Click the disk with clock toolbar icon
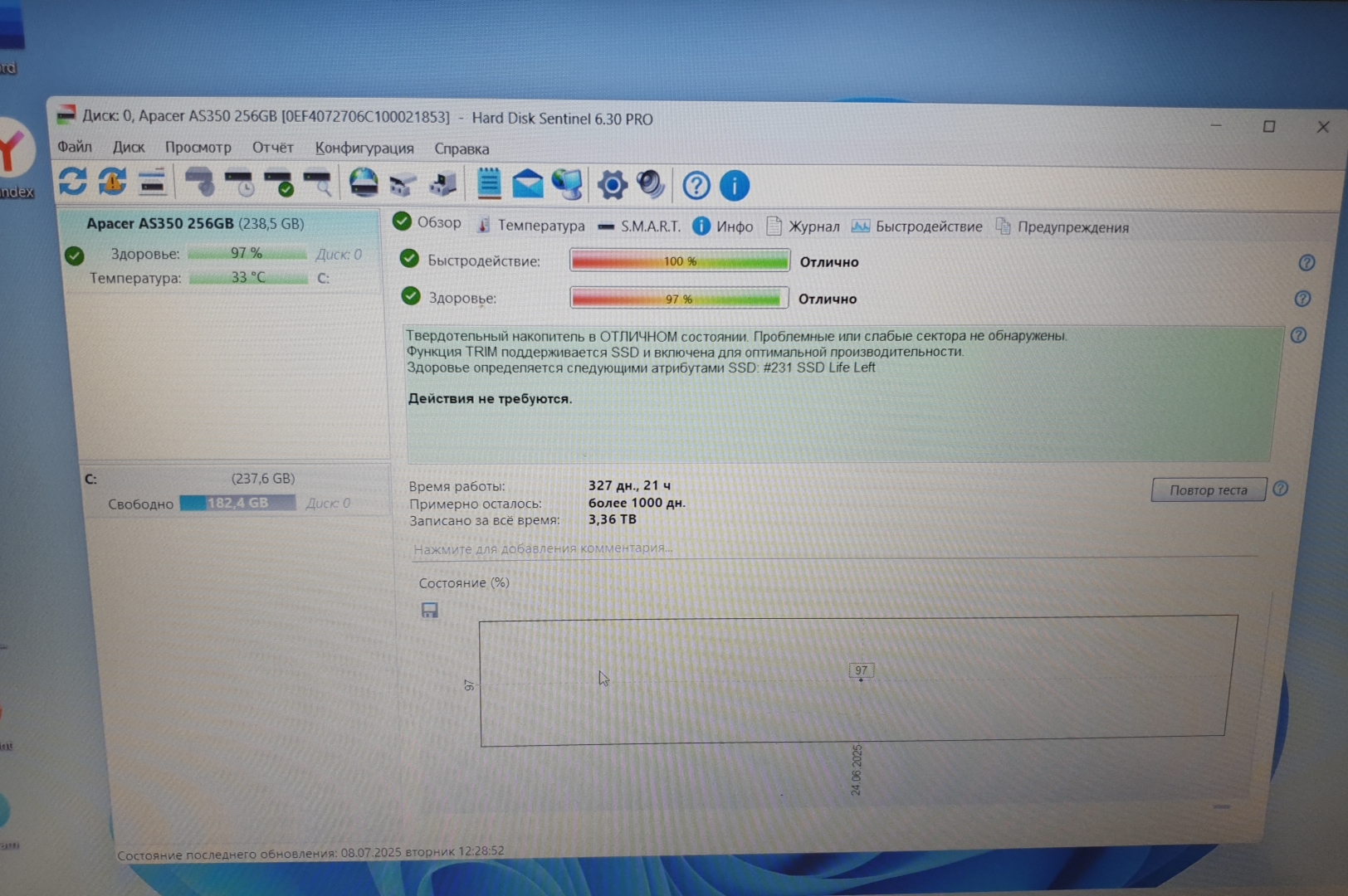Viewport: 1348px width, 896px height. (239, 183)
